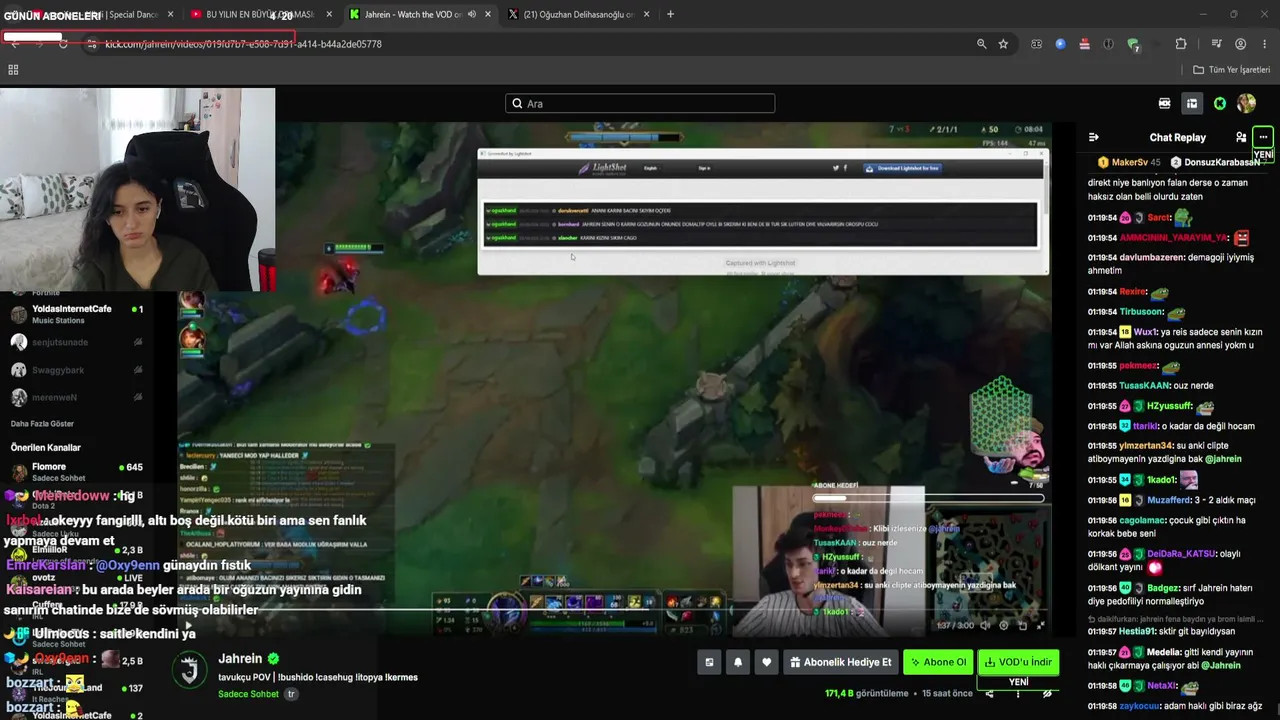Screen dimensions: 1280x720
Task: Close the Oğuzhan Delihasanoğlu tab
Action: [646, 15]
